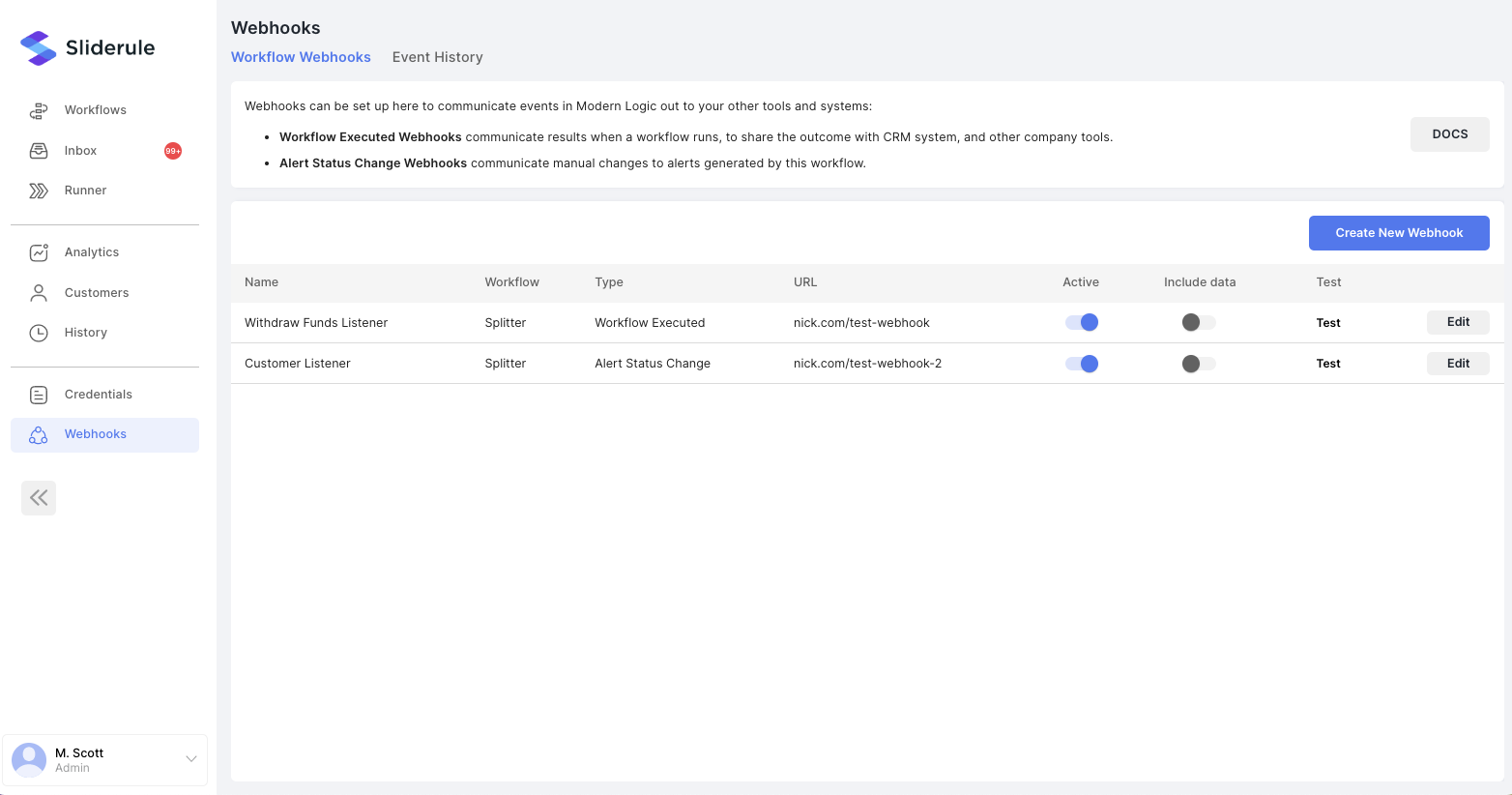Click the Runner double-arrow icon
The image size is (1512, 795).
click(x=39, y=191)
